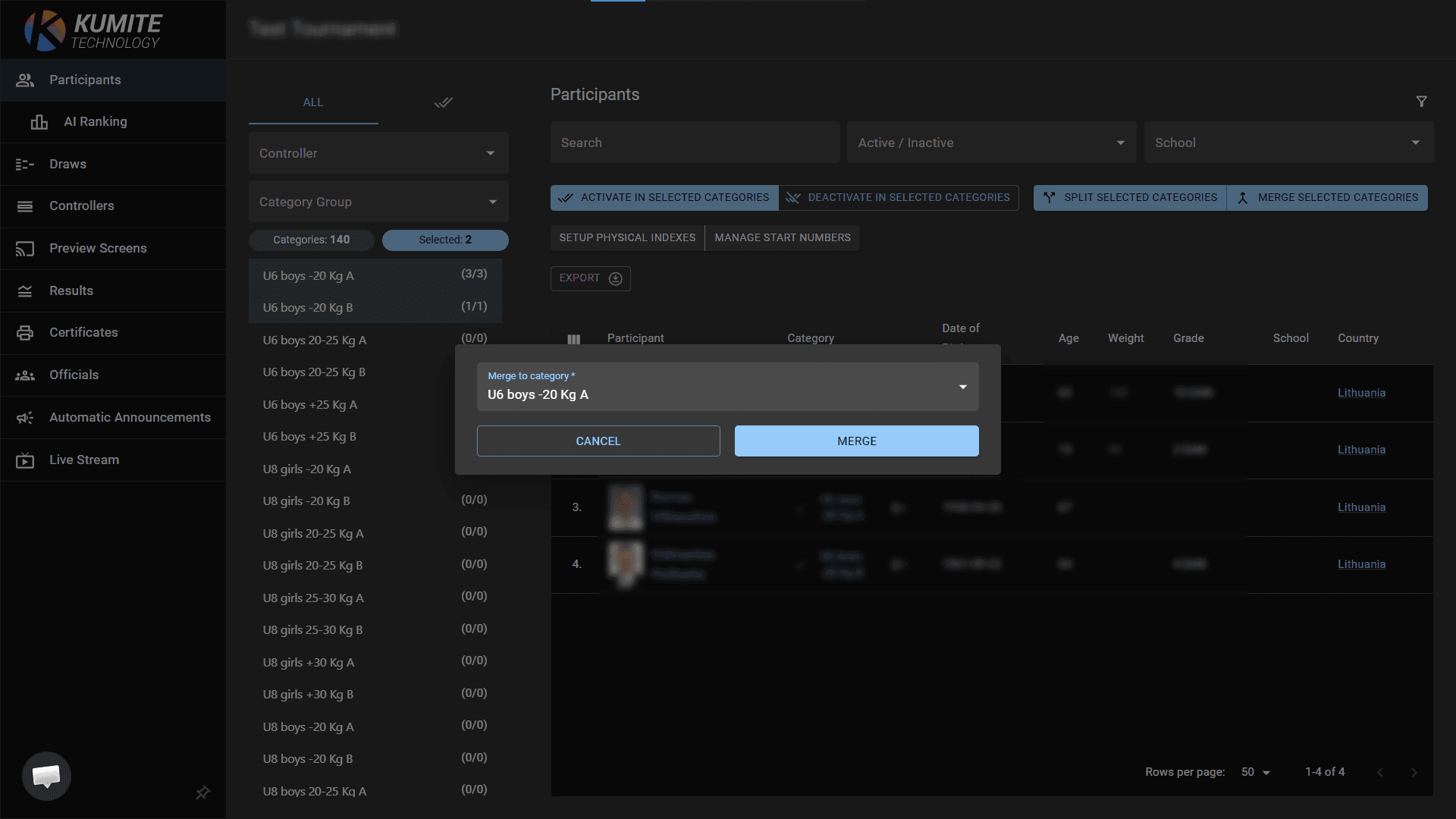
Task: Open Automatic Announcements settings
Action: (x=130, y=417)
